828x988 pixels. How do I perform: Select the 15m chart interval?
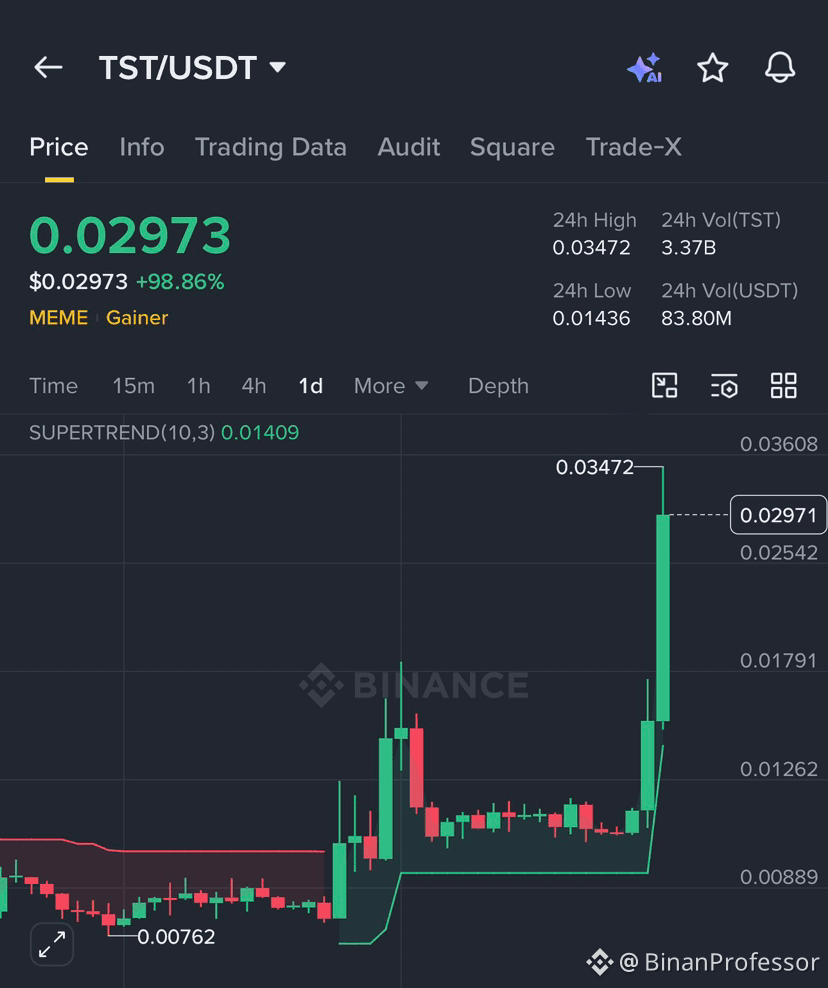click(x=134, y=386)
